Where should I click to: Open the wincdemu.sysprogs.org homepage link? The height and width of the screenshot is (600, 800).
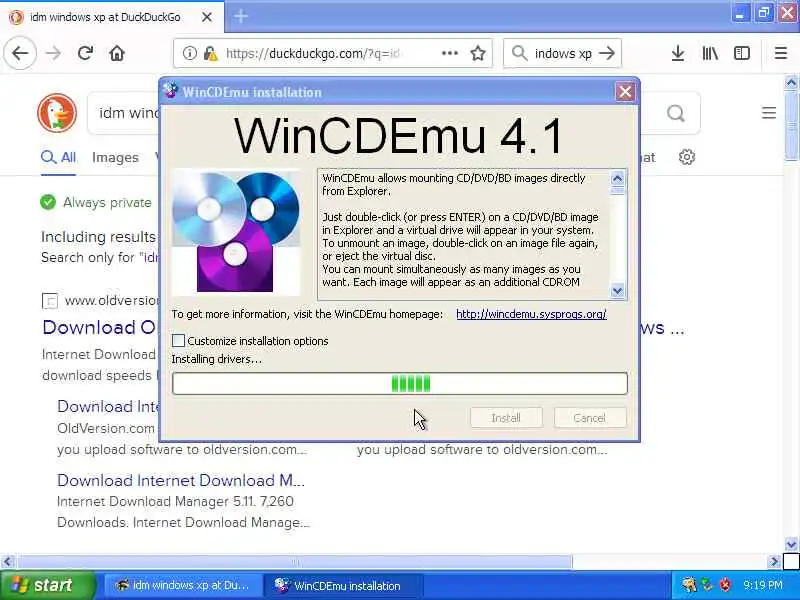pos(531,314)
